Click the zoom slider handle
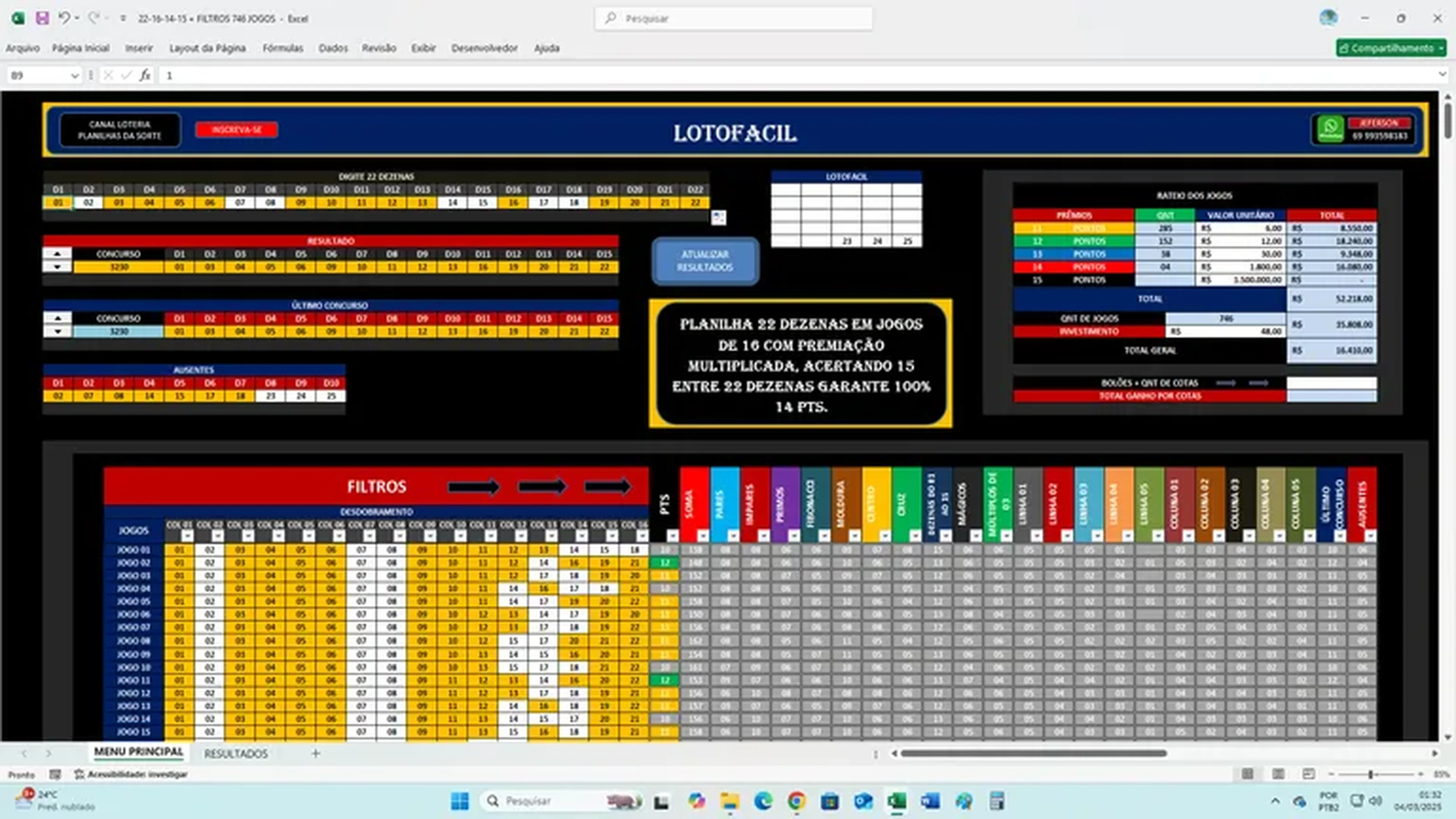Image resolution: width=1456 pixels, height=819 pixels. pyautogui.click(x=1370, y=774)
